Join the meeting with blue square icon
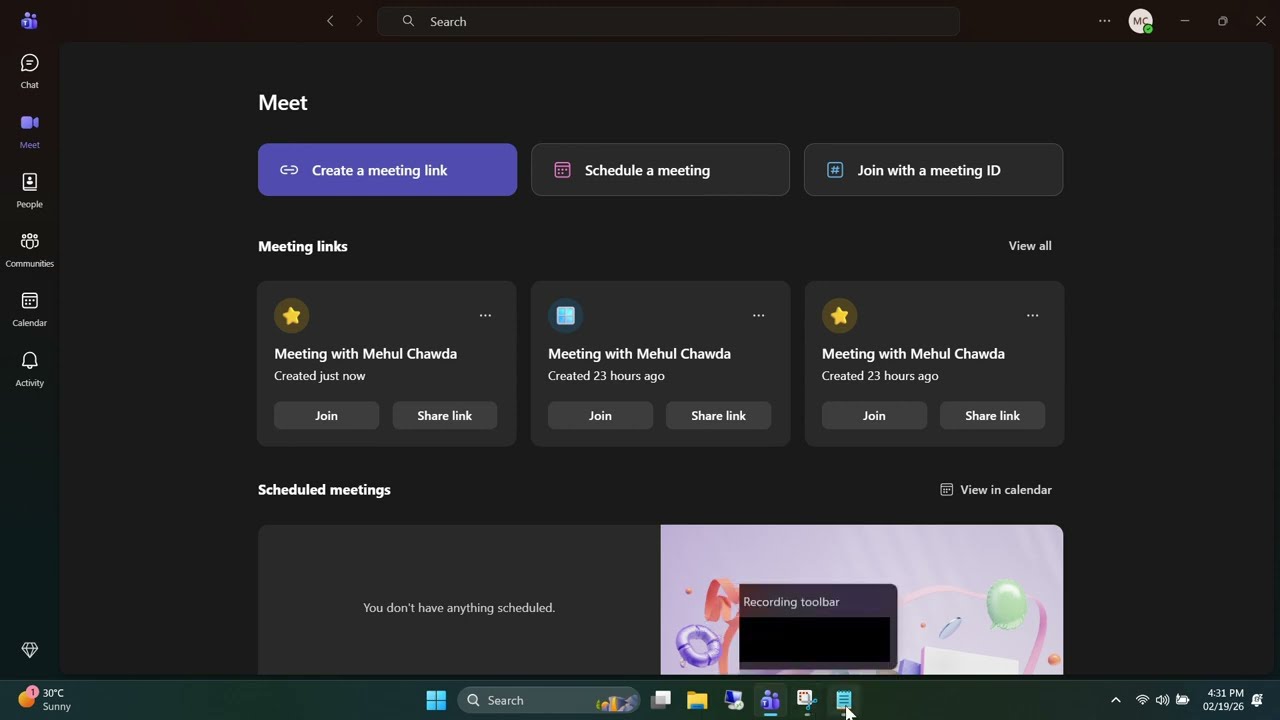Screen dimensions: 1280x720 600,416
